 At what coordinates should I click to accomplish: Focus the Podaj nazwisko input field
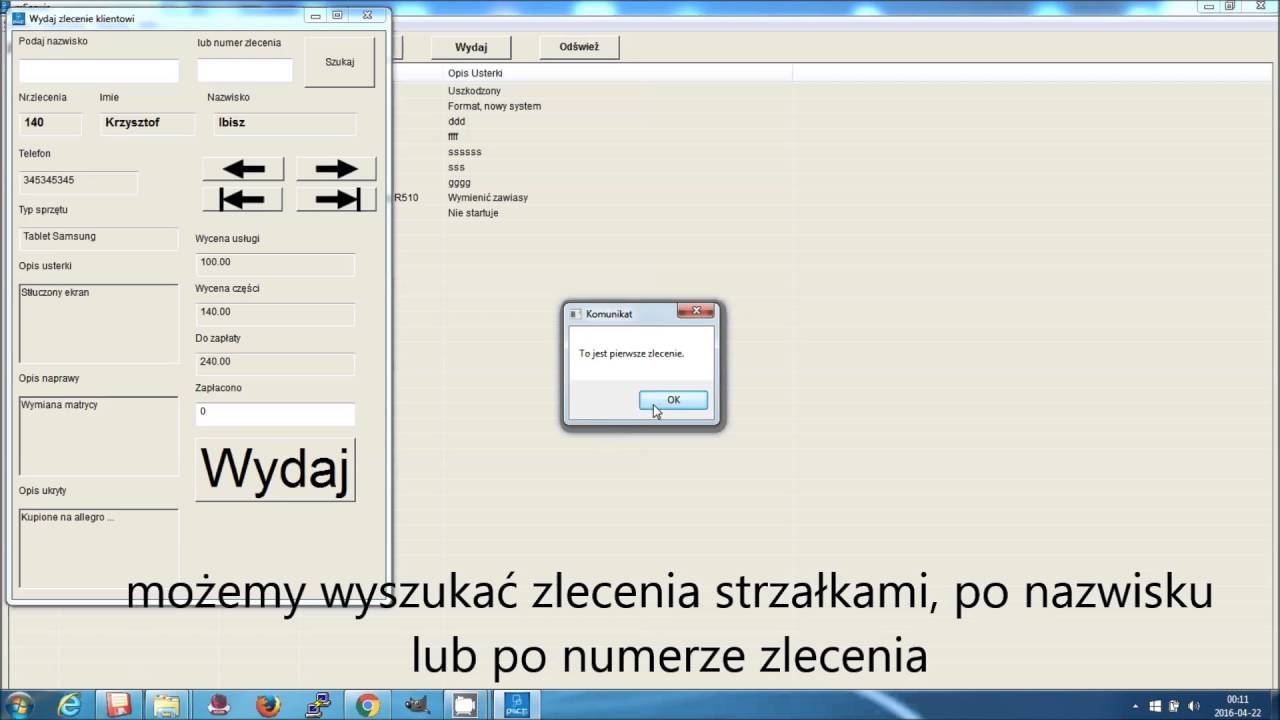coord(99,71)
